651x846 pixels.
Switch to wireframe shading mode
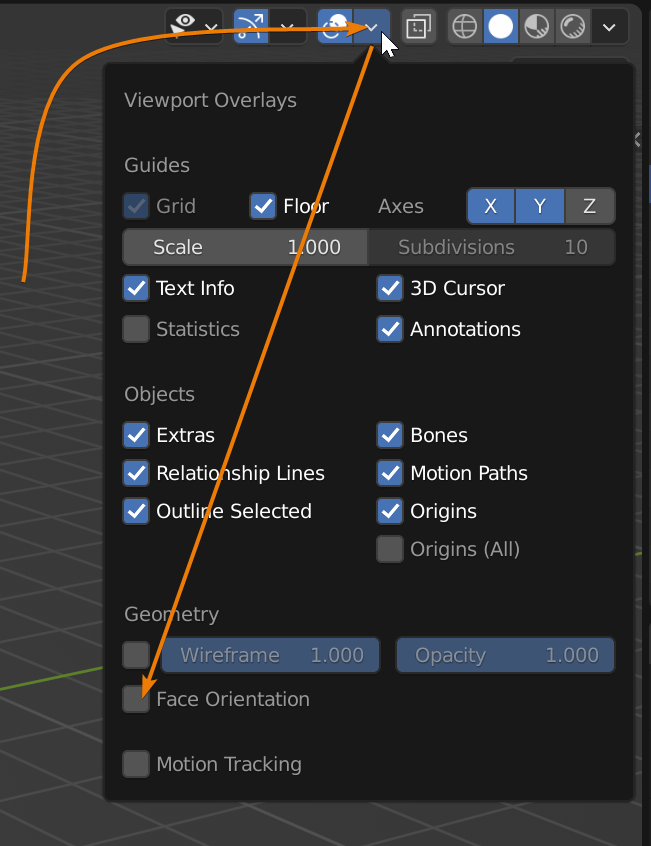(x=465, y=26)
